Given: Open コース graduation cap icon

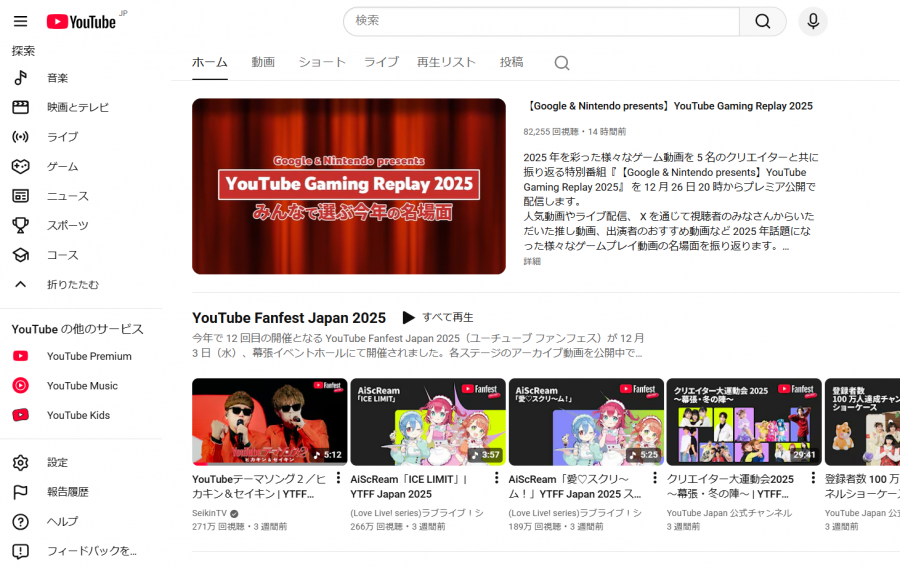Looking at the screenshot, I should point(21,255).
